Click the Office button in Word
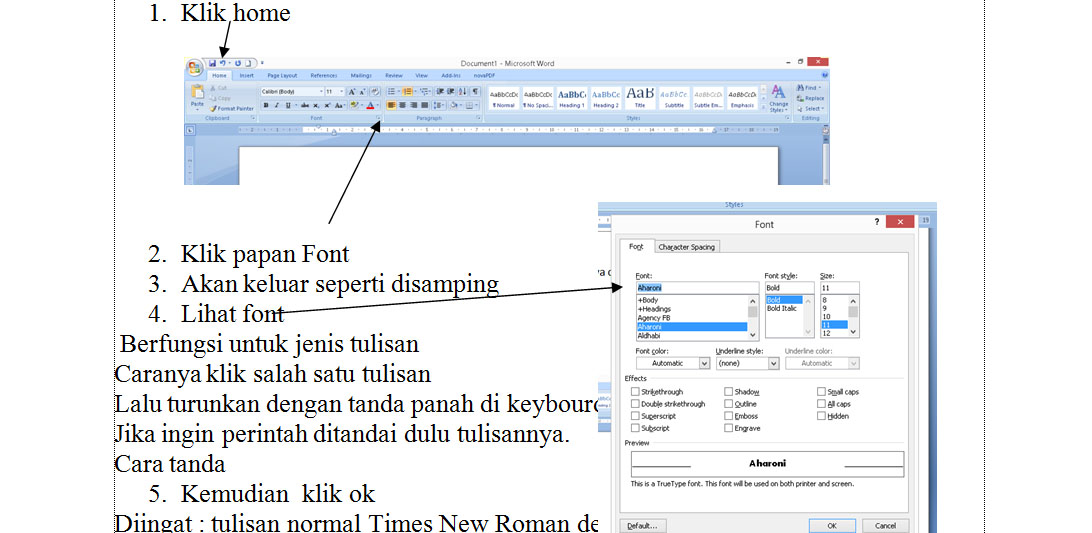 195,68
